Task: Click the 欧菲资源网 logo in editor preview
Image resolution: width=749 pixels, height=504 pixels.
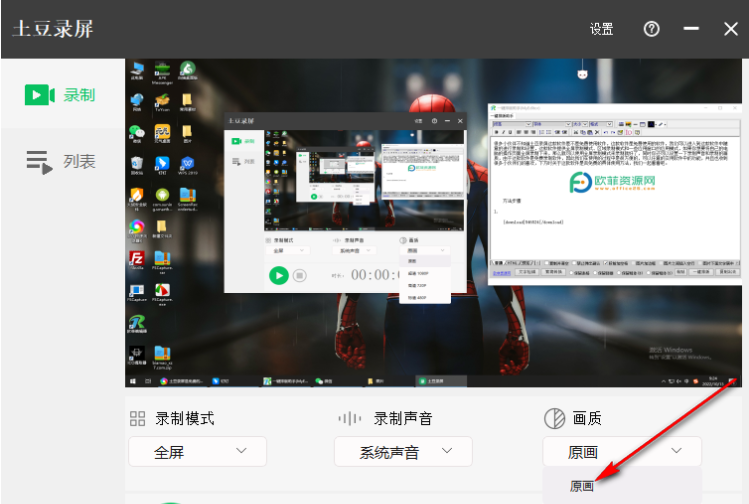Action: 612,182
